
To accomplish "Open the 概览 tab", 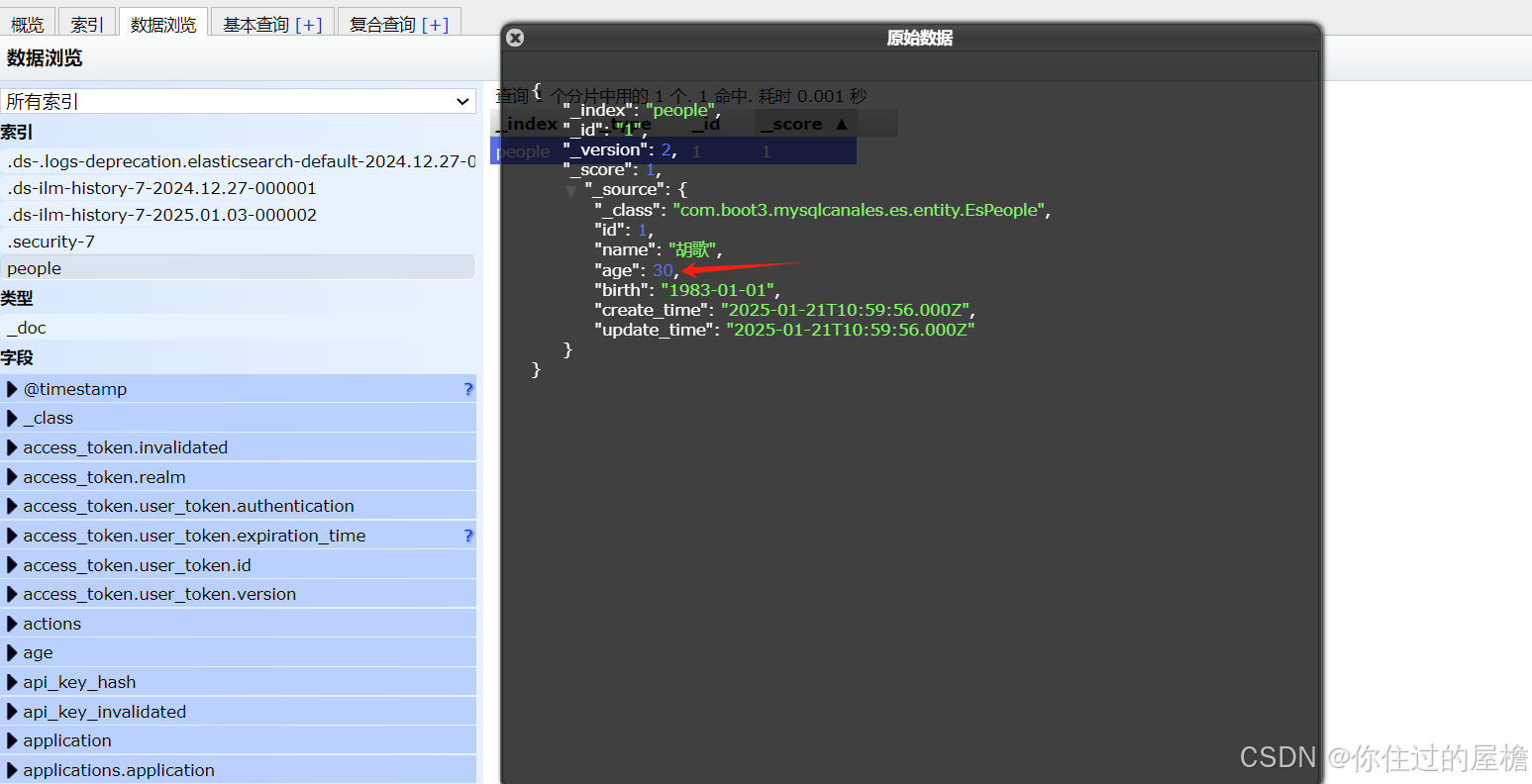I will click(x=28, y=24).
